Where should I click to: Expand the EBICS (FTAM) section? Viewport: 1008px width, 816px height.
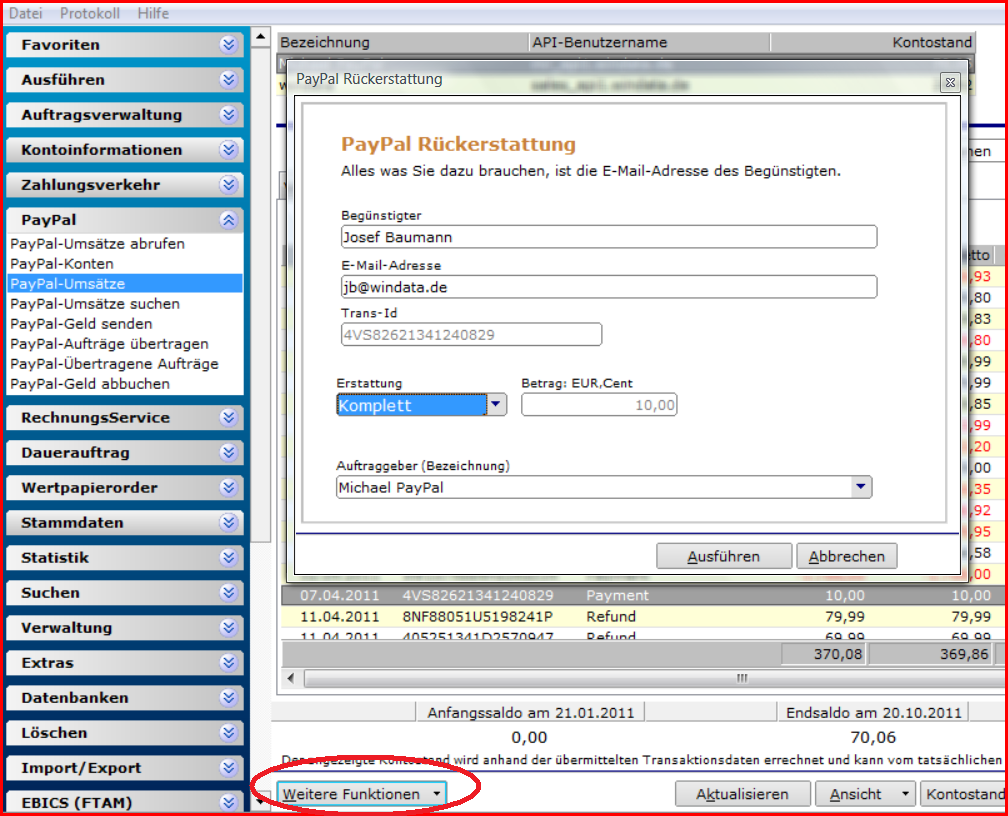click(x=228, y=802)
